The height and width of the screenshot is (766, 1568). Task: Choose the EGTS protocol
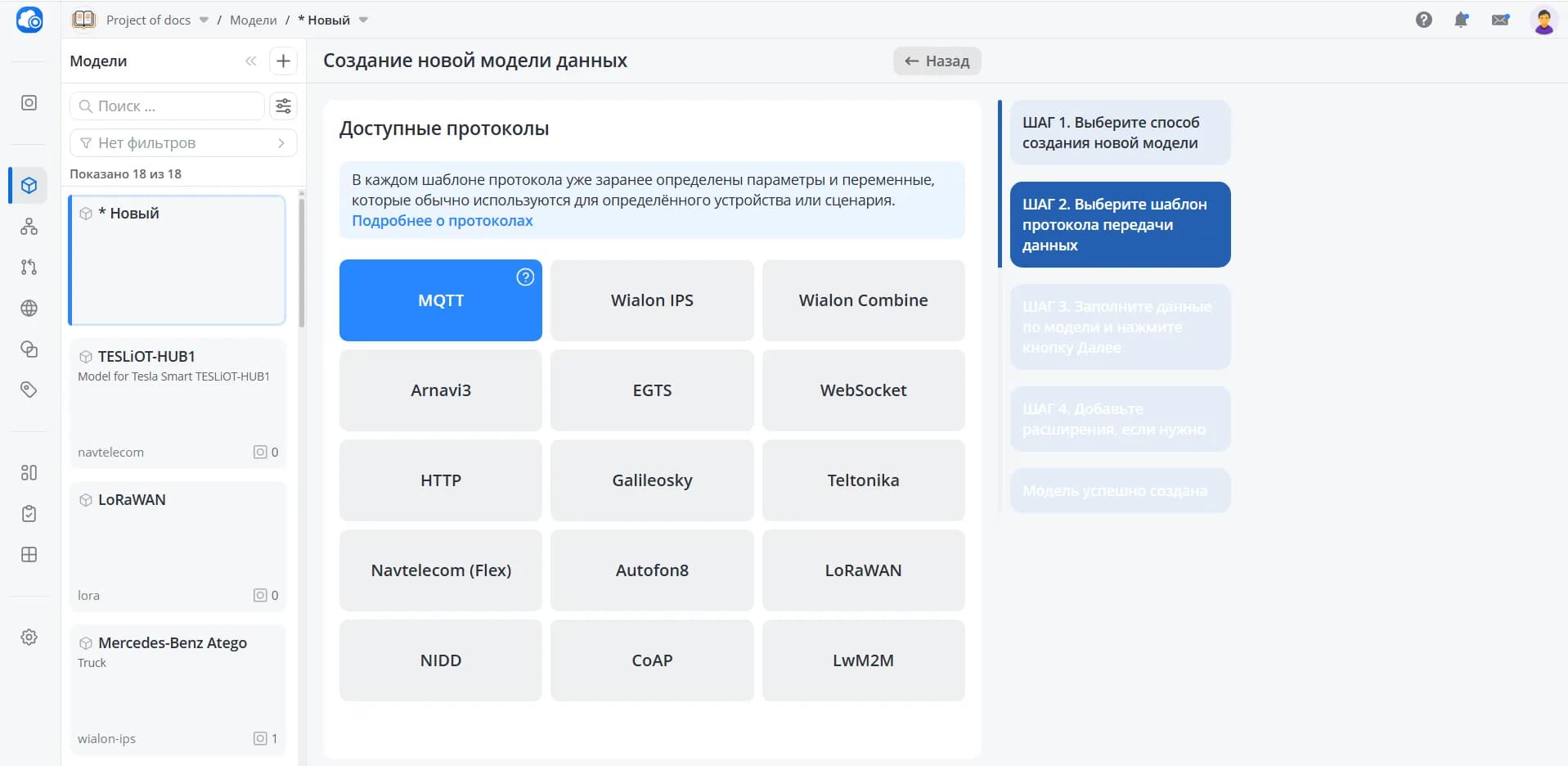[652, 390]
